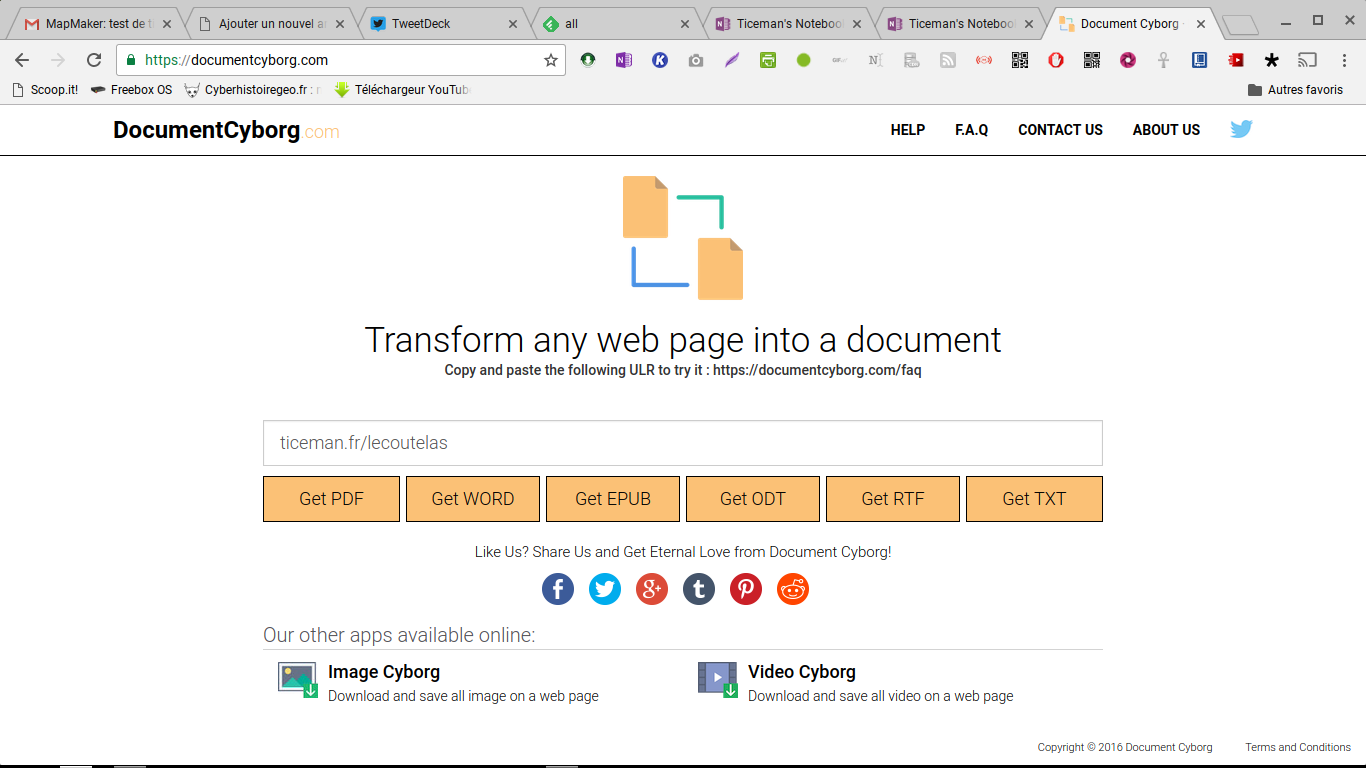
Task: Open the Video Cyborg link
Action: point(802,672)
